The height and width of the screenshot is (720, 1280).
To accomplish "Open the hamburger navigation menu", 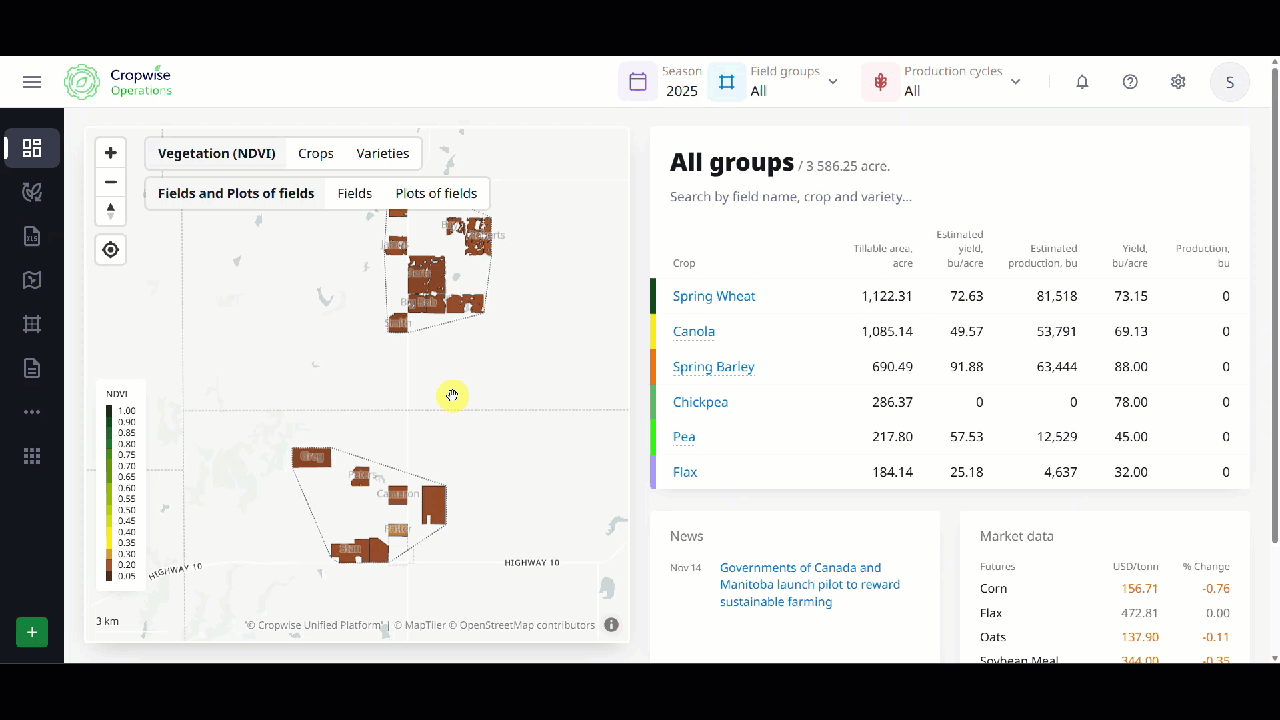I will pyautogui.click(x=32, y=82).
